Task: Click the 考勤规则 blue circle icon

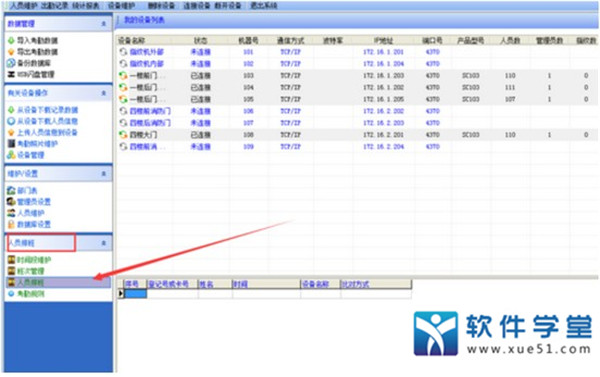Action: point(11,294)
